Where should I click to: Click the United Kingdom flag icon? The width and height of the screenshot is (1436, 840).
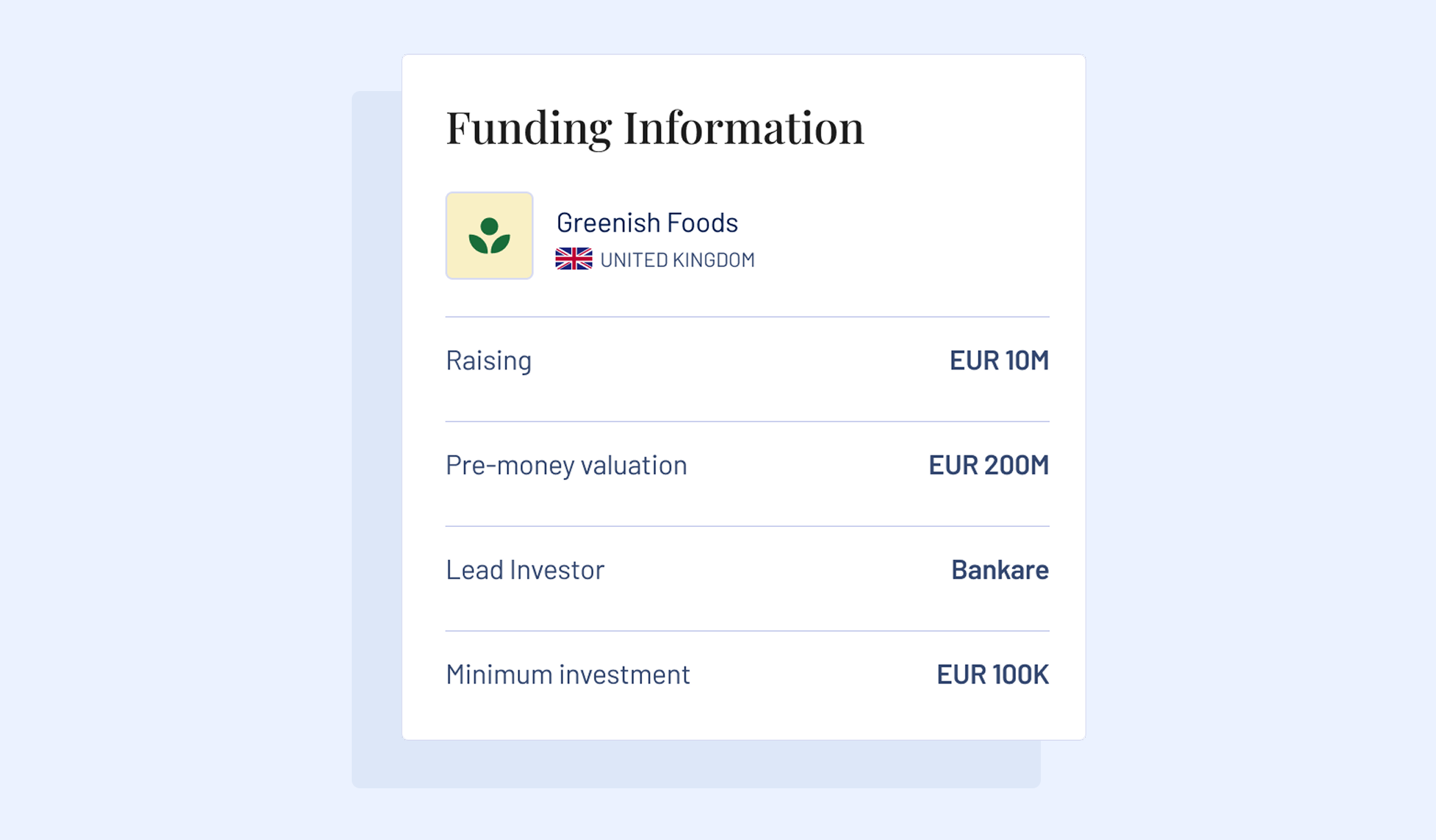(574, 259)
